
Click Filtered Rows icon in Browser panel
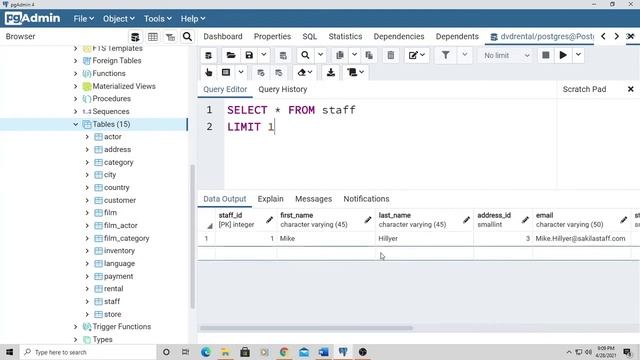[171, 37]
